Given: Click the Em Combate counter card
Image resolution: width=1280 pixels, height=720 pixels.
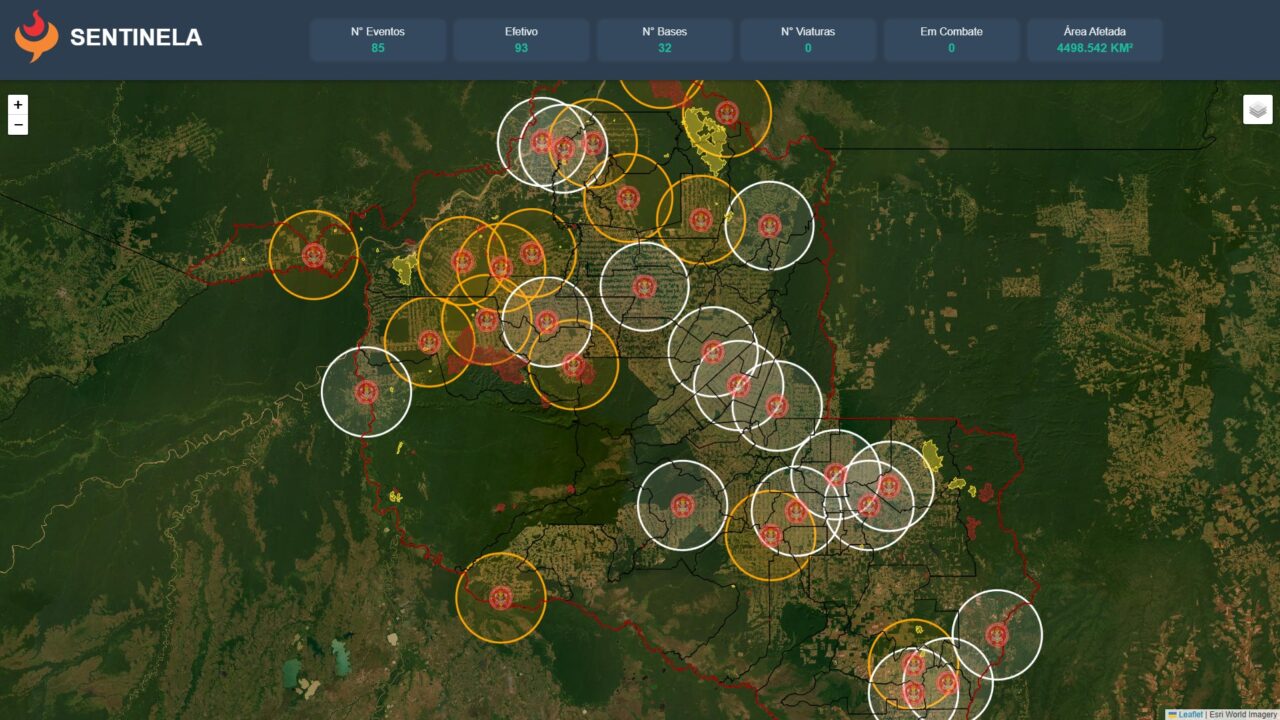Looking at the screenshot, I should coord(951,40).
